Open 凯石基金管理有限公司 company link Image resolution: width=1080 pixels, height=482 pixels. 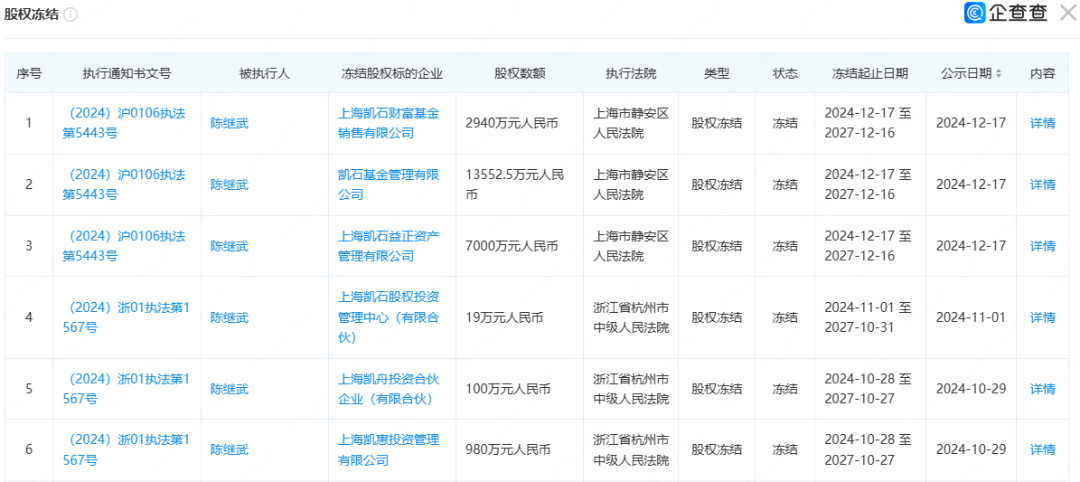coord(388,185)
